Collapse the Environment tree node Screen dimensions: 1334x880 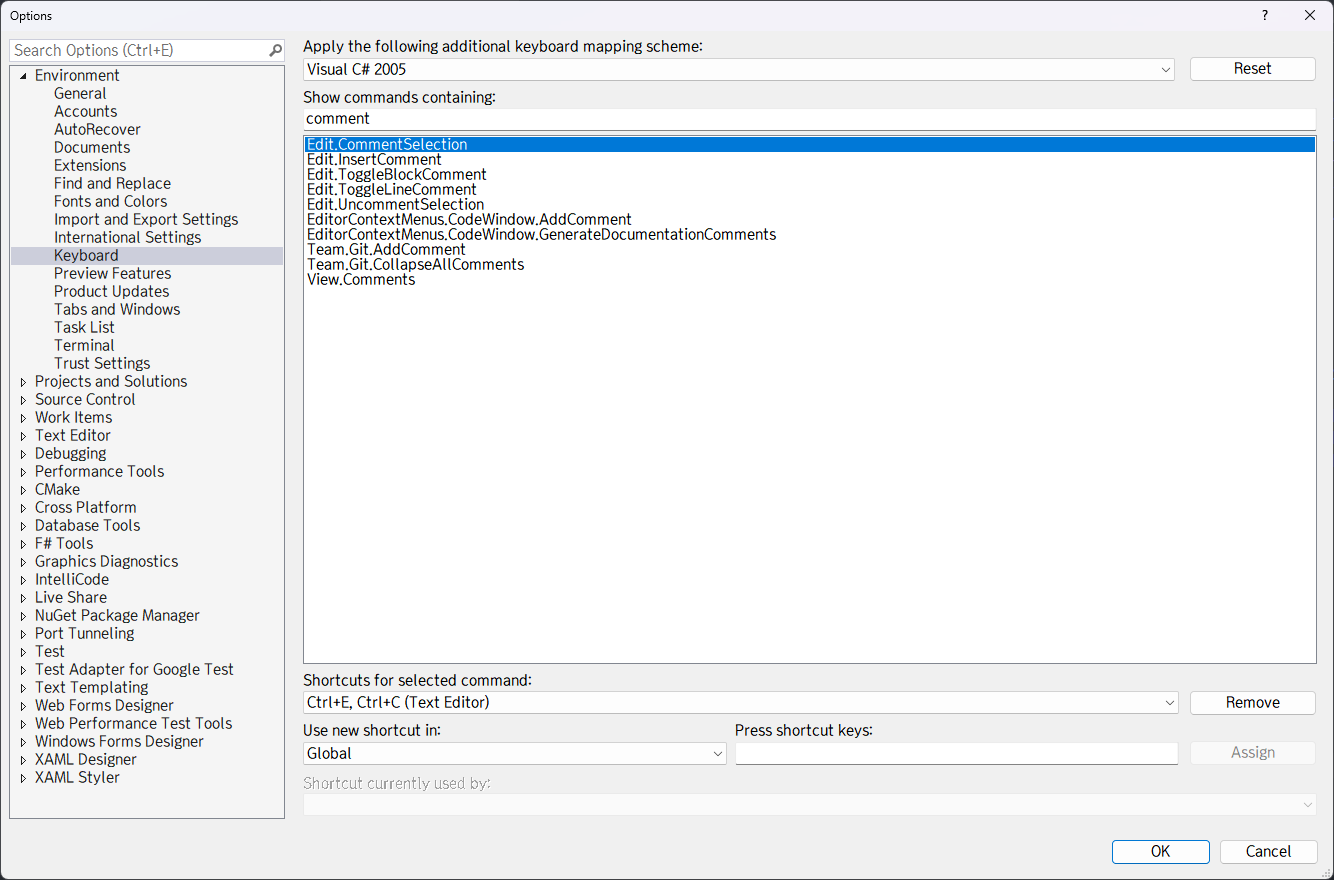(x=23, y=74)
